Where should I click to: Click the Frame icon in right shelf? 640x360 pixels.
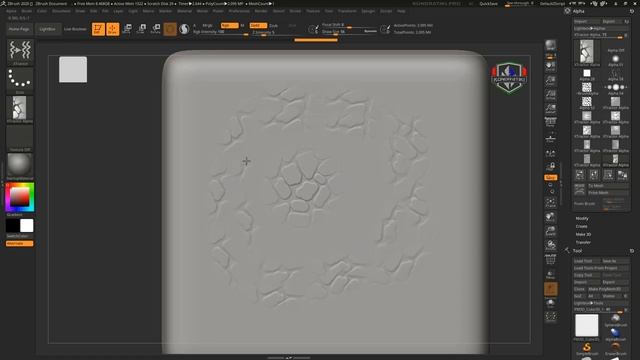coord(551,202)
